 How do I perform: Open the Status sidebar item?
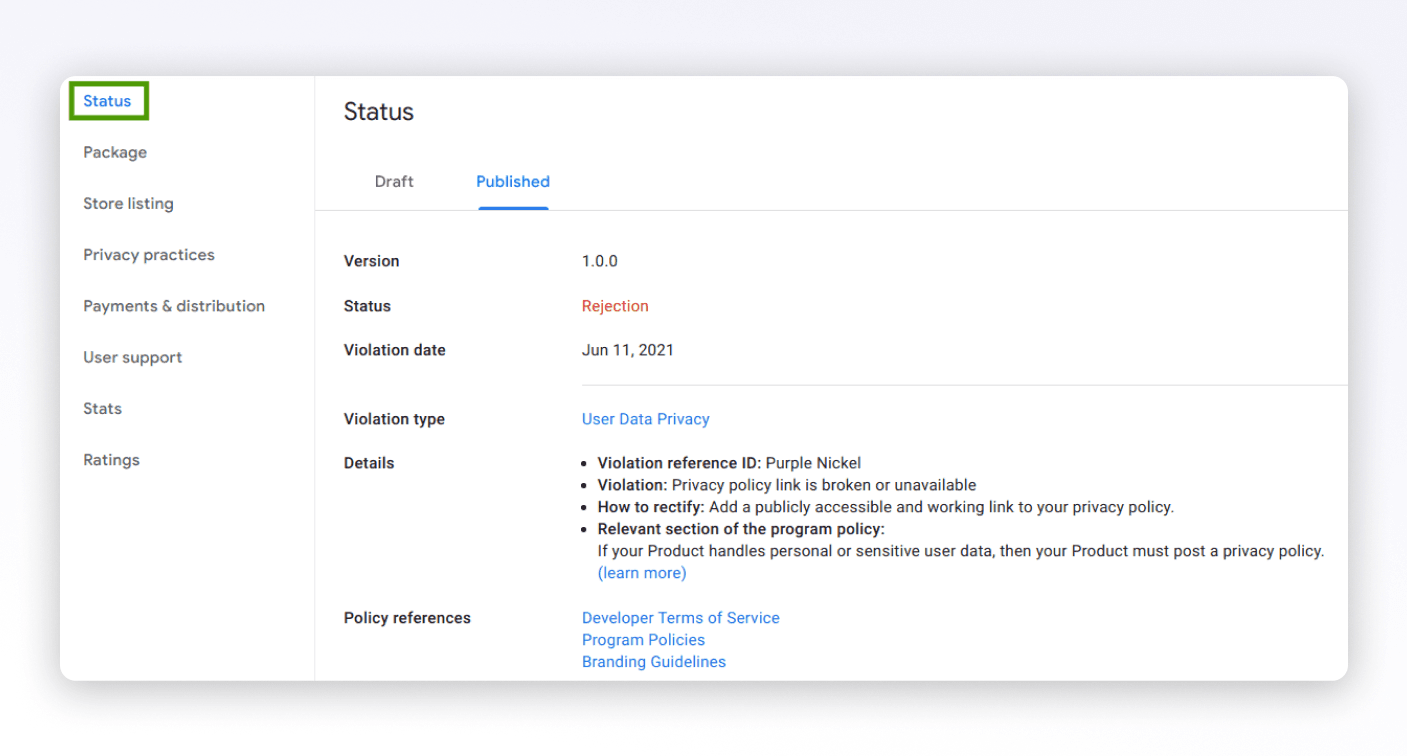(x=107, y=101)
